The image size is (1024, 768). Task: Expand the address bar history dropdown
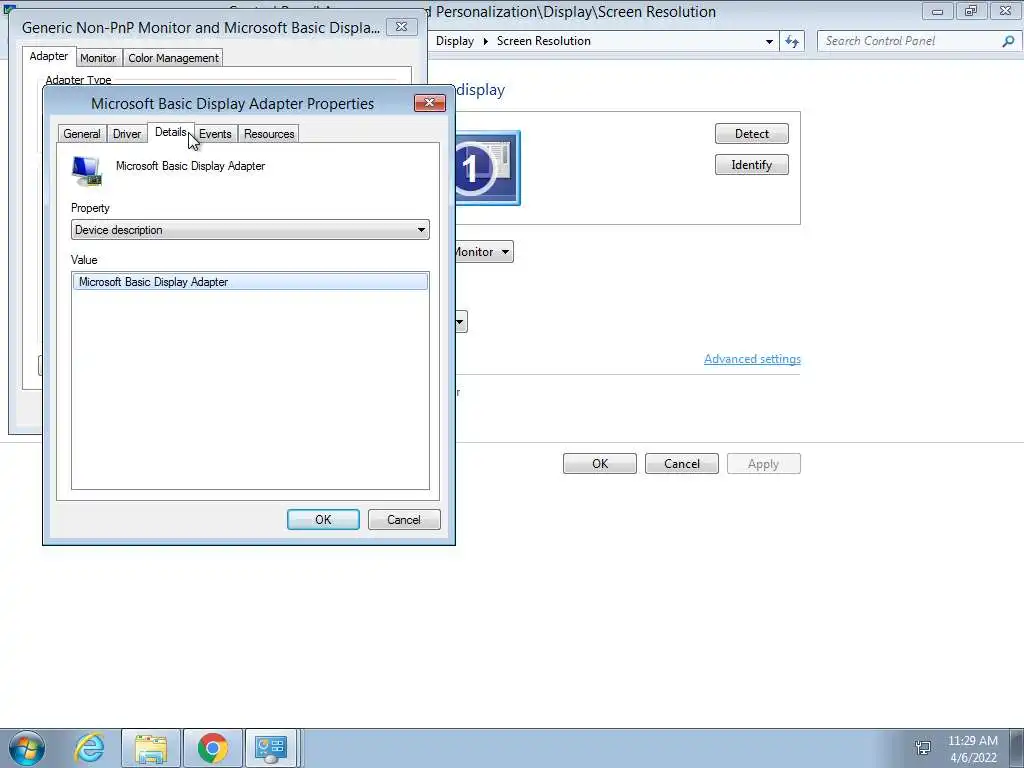tap(769, 41)
